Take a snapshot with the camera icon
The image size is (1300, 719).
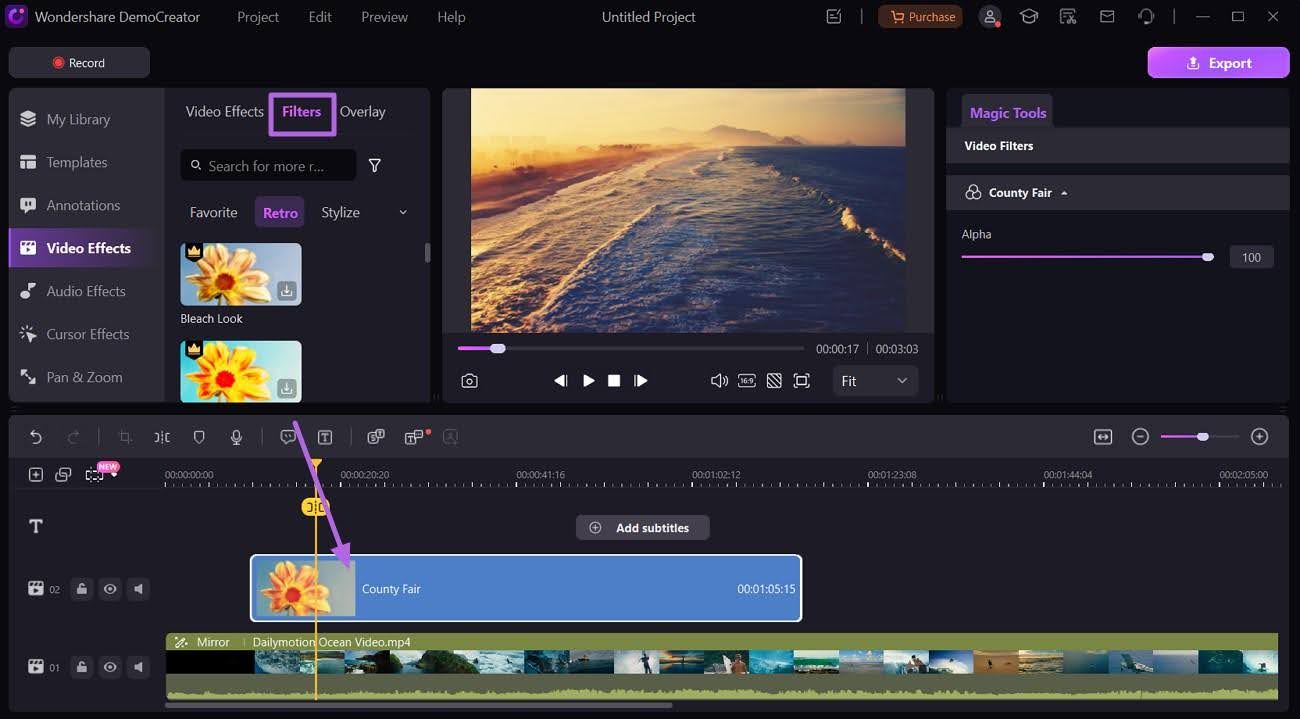(x=469, y=381)
